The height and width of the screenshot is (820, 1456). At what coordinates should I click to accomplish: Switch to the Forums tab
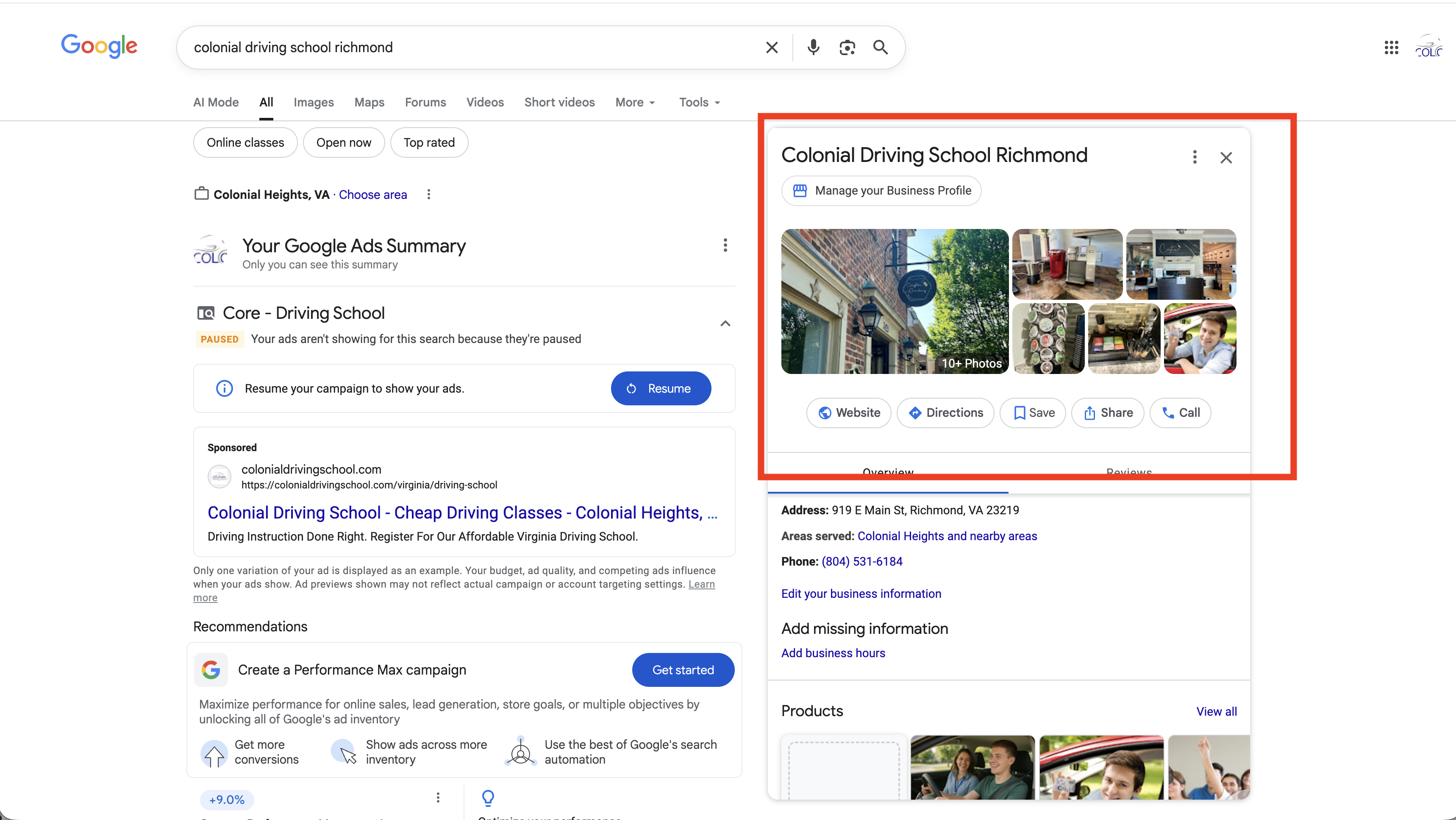425,102
